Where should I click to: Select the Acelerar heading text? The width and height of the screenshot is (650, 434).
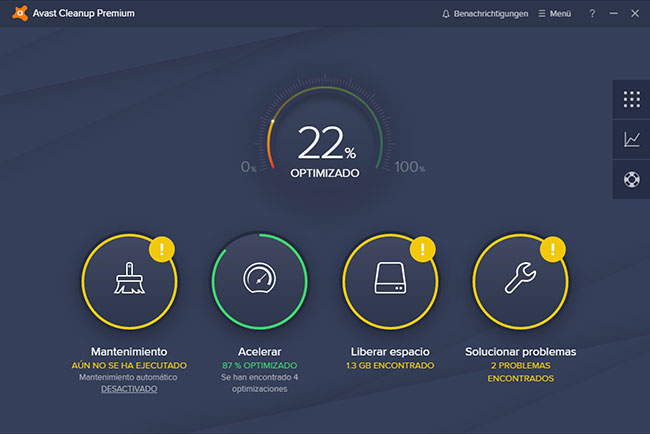click(x=260, y=352)
